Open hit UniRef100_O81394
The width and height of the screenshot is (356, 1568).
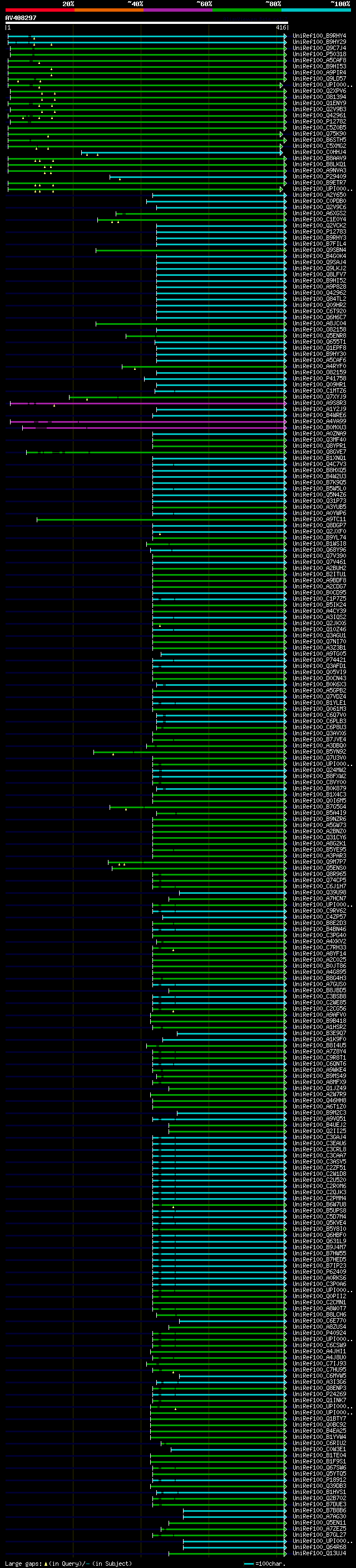319,97
